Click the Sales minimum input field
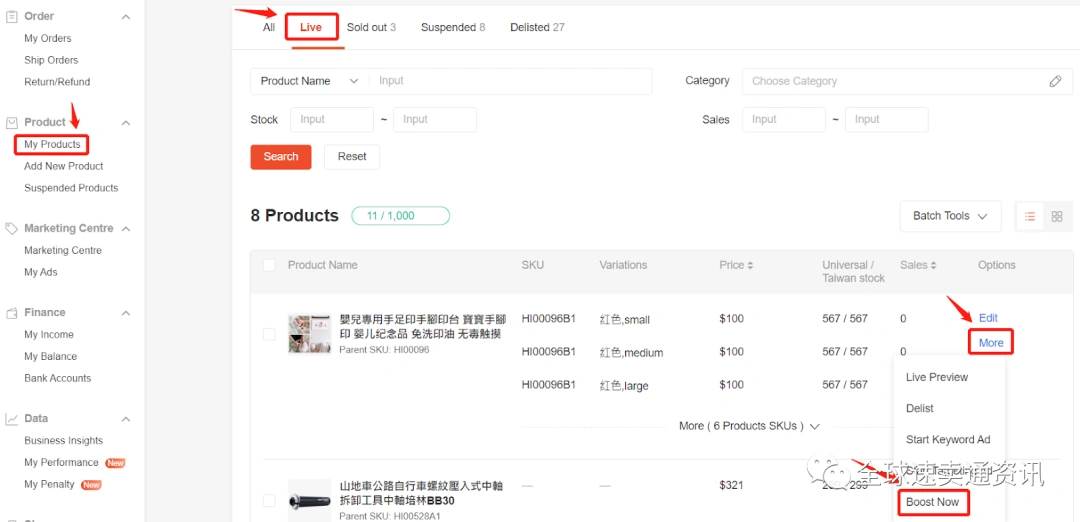 pyautogui.click(x=784, y=120)
